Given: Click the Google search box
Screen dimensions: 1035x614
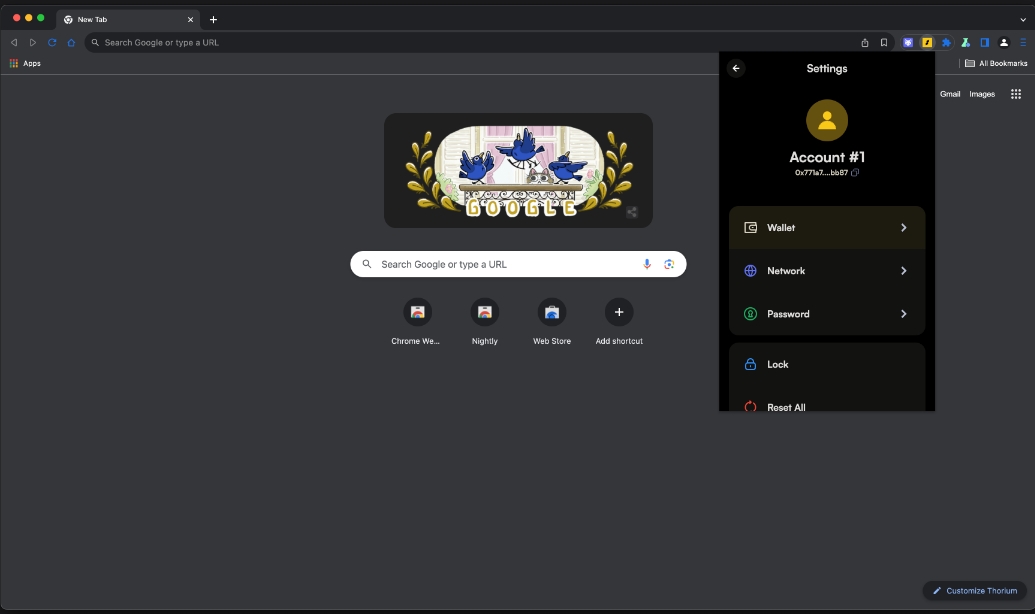Looking at the screenshot, I should point(518,264).
